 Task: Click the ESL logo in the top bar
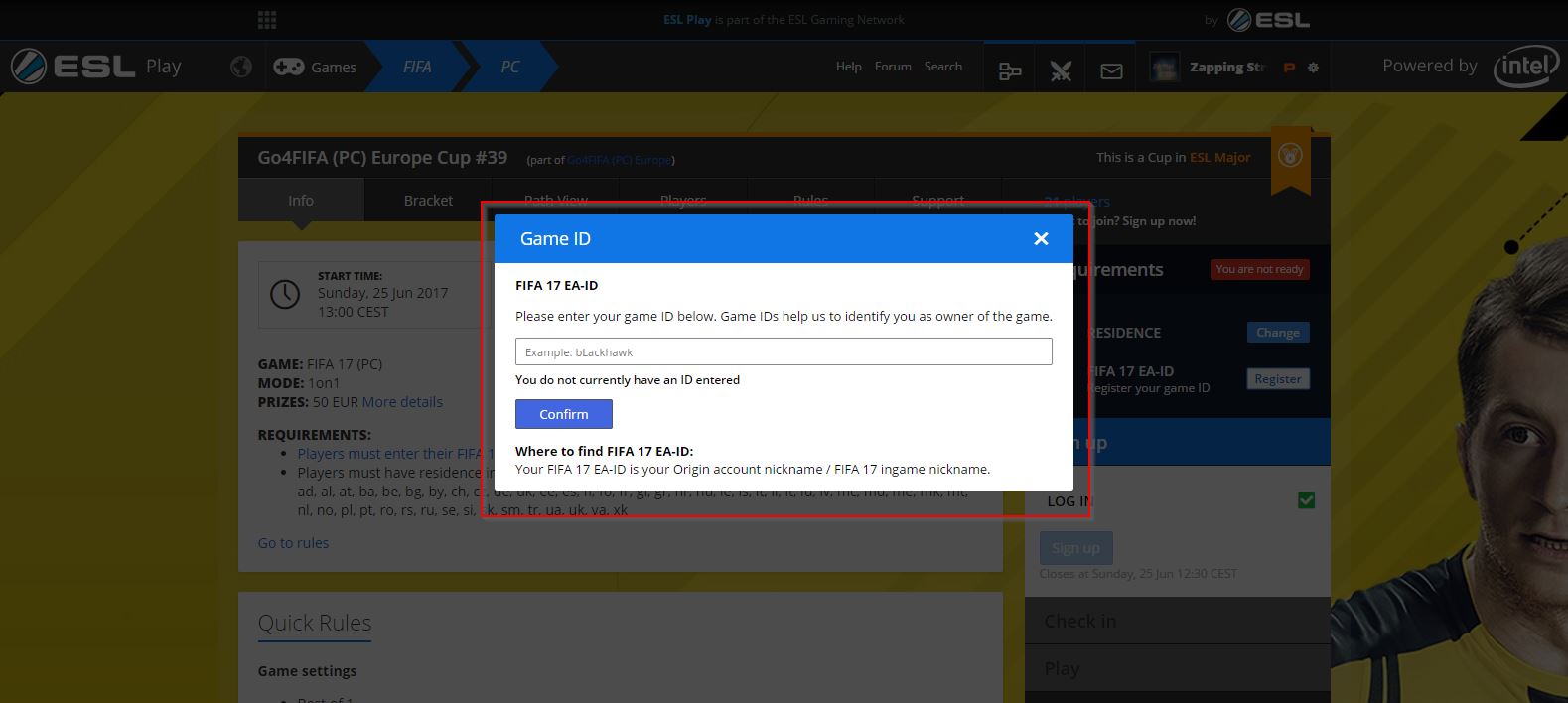1269,19
